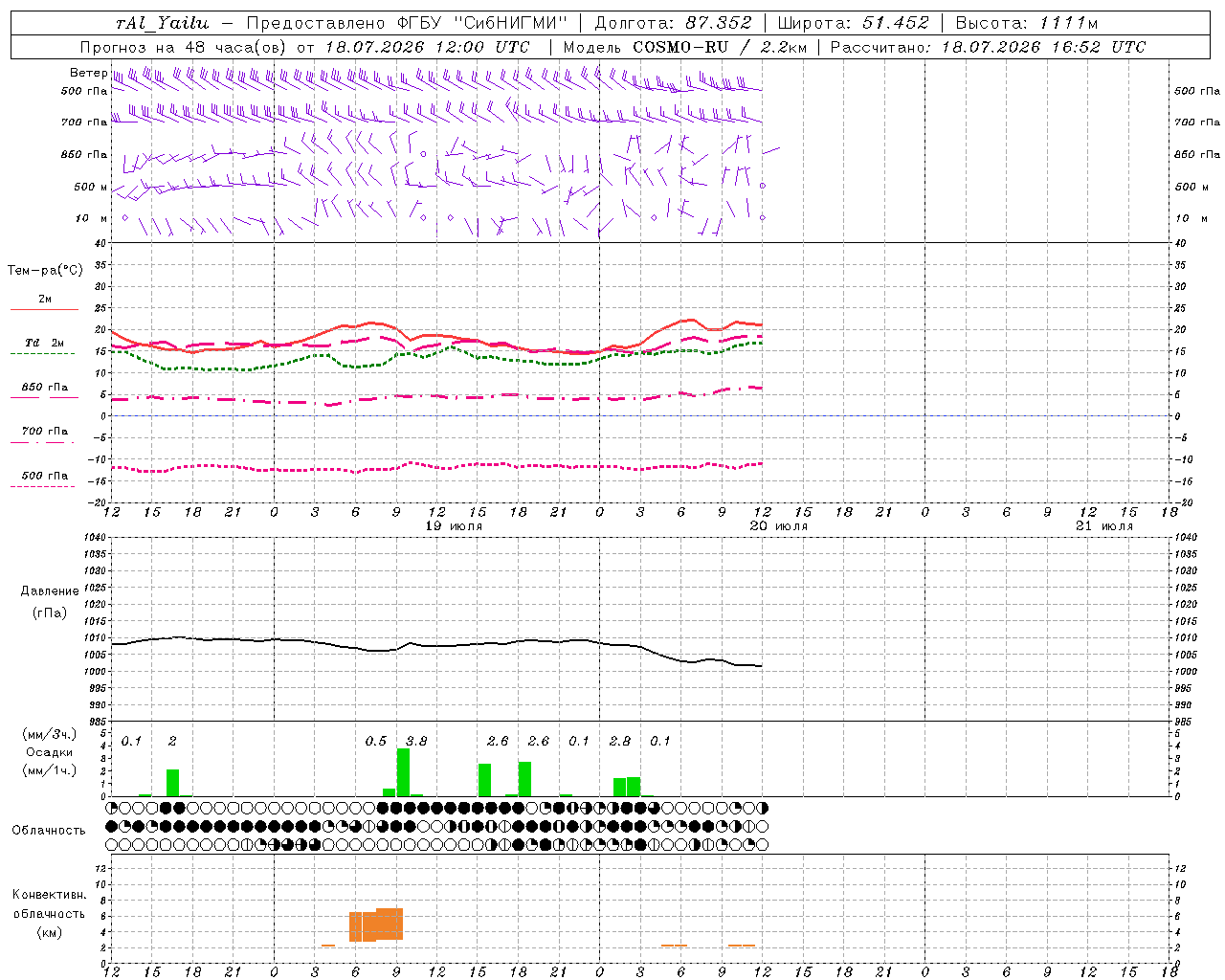Click the tallest green precipitation bar

[x=403, y=772]
